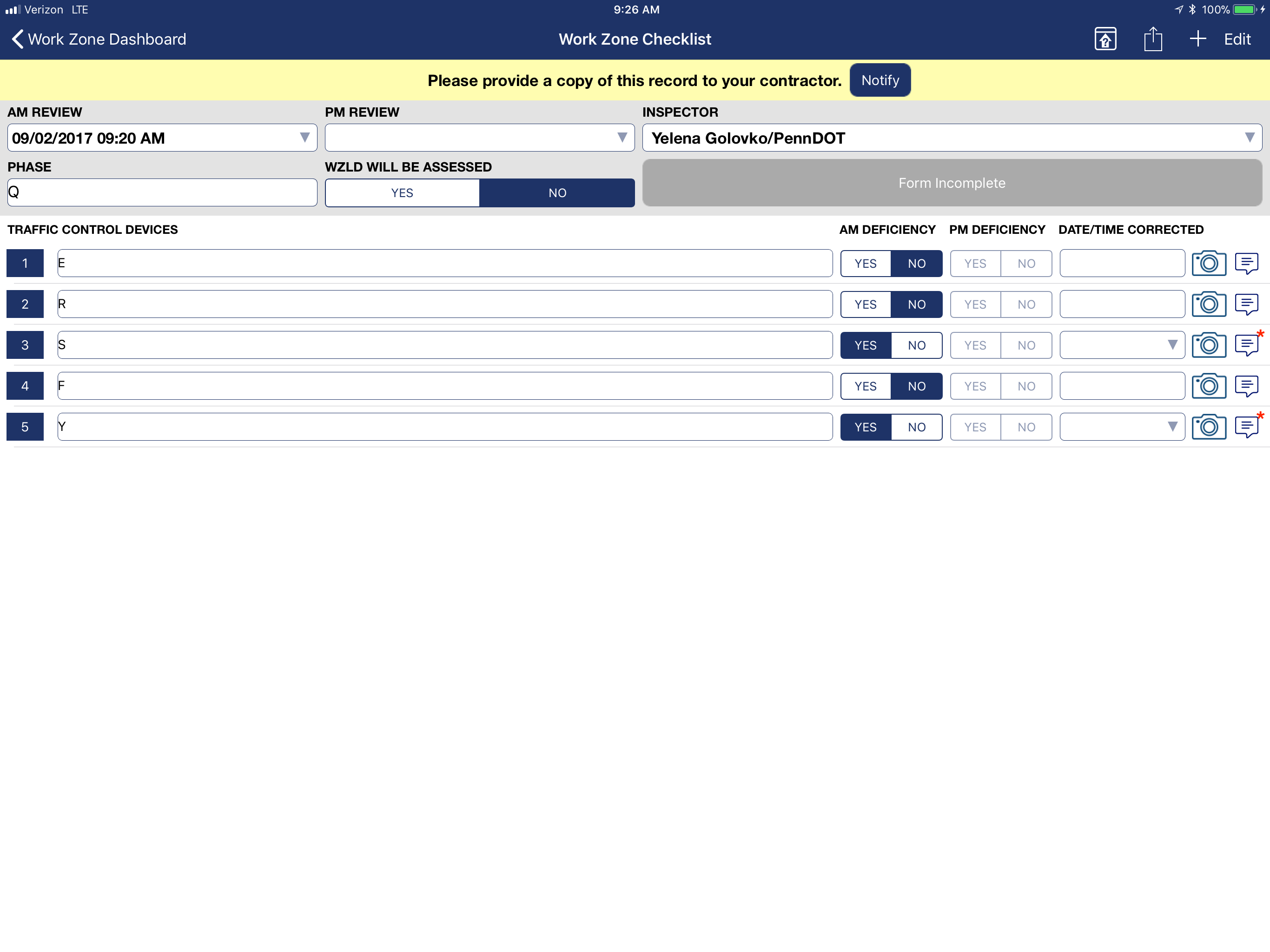Set row 2 PM Deficiency to NO

point(1026,304)
